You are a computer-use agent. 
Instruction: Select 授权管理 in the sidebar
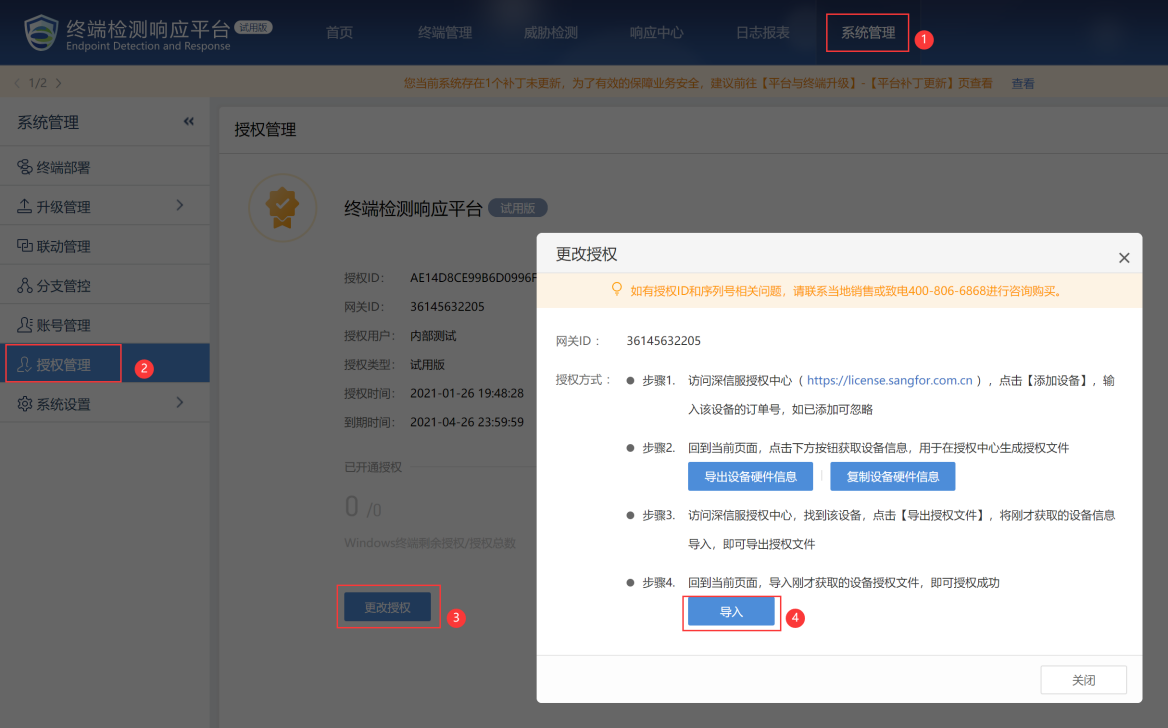[x=104, y=364]
